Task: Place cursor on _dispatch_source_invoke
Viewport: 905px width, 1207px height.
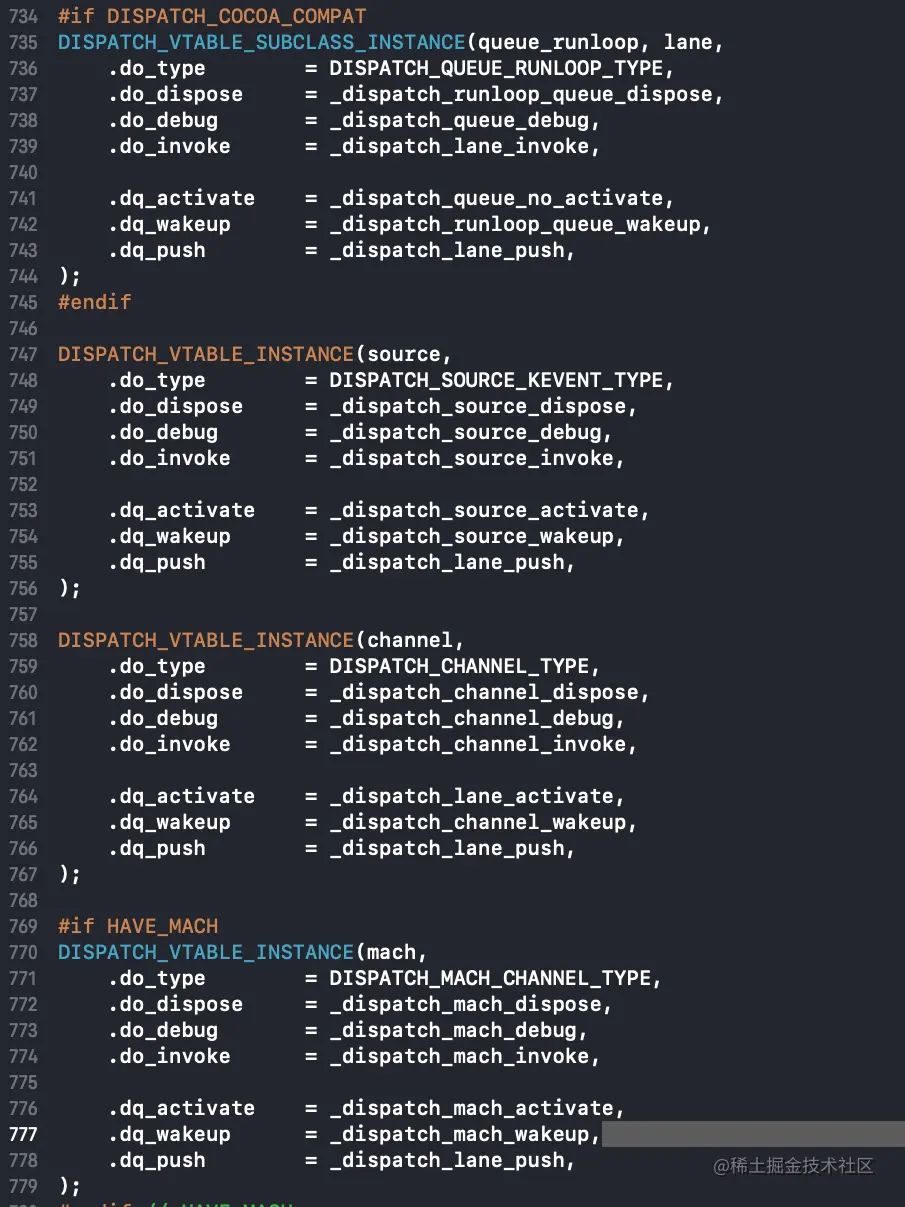Action: 471,458
